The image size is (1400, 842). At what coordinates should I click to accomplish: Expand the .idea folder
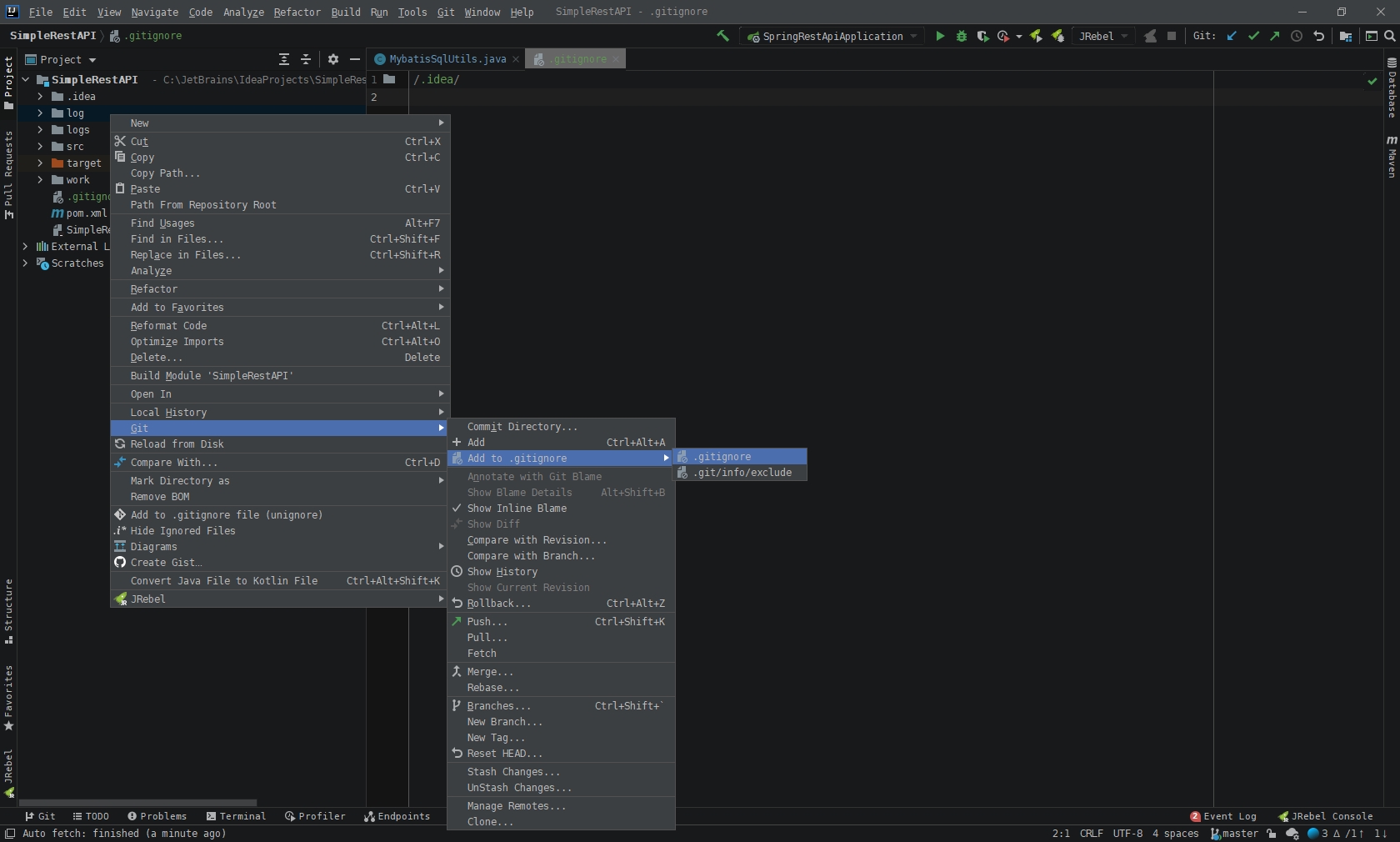[40, 97]
